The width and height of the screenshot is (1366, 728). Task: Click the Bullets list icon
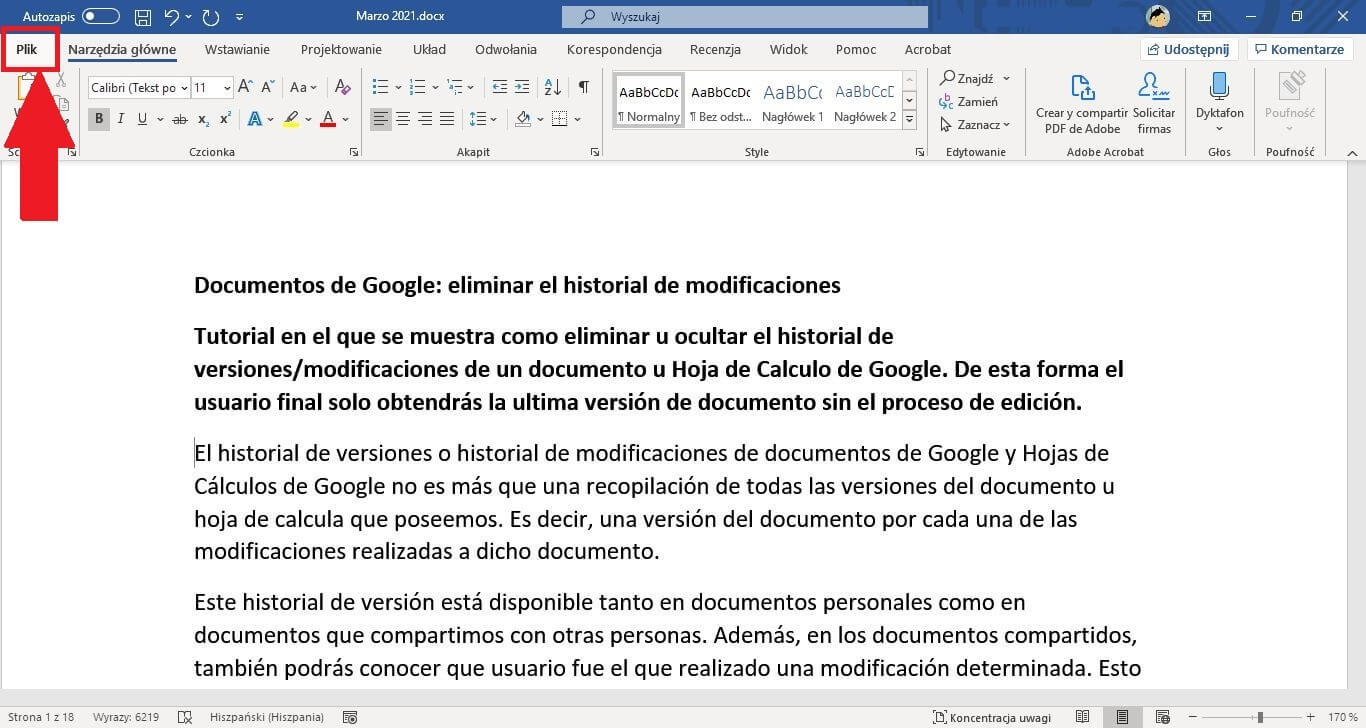point(380,88)
